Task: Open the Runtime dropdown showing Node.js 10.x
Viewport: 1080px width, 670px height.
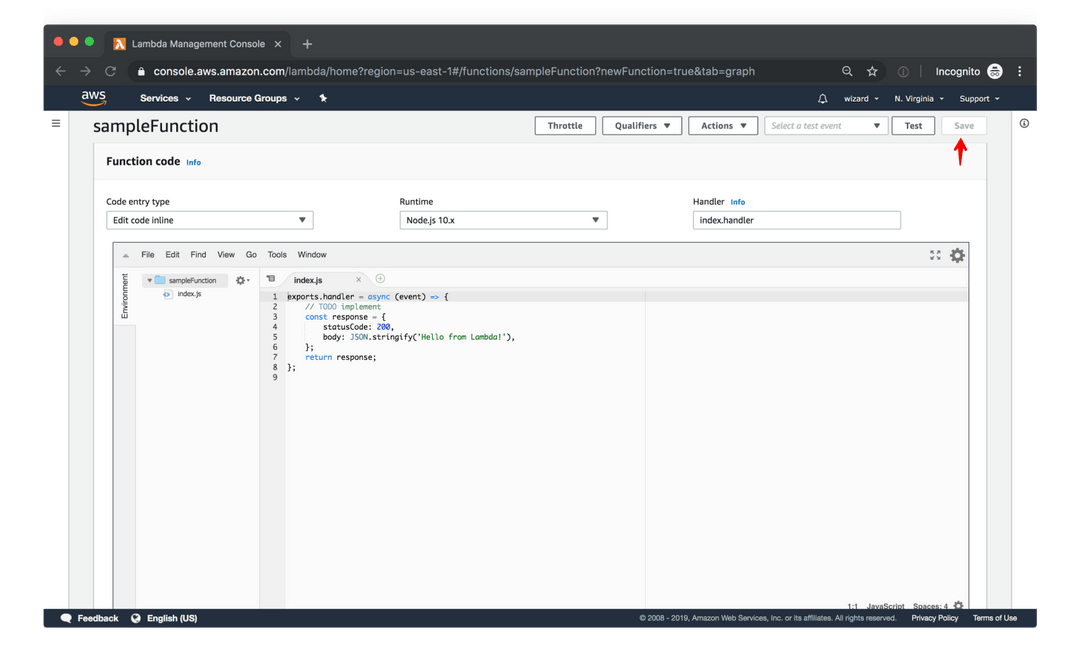Action: point(503,219)
